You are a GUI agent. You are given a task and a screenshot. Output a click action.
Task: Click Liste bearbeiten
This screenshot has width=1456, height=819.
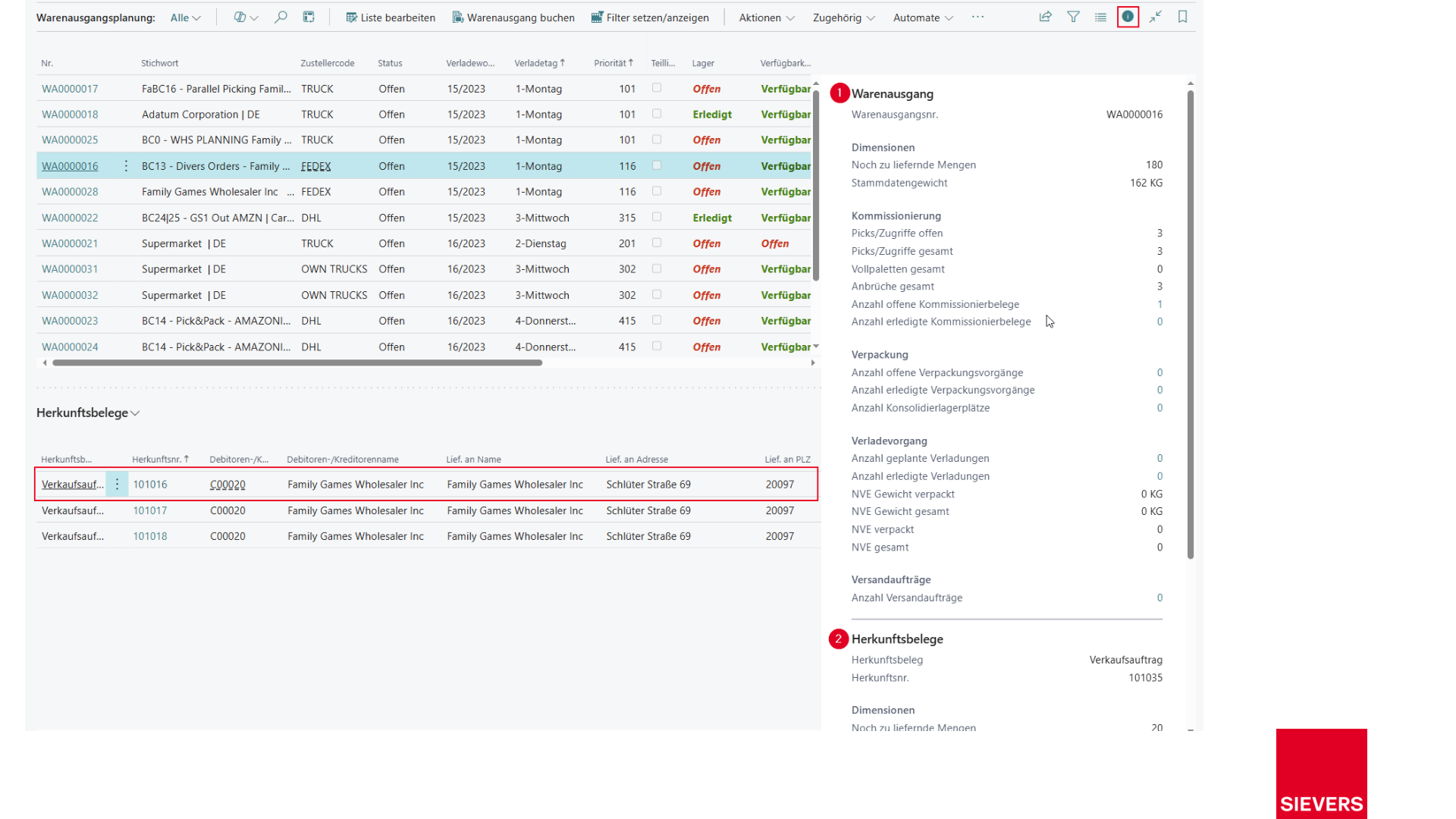(x=391, y=17)
